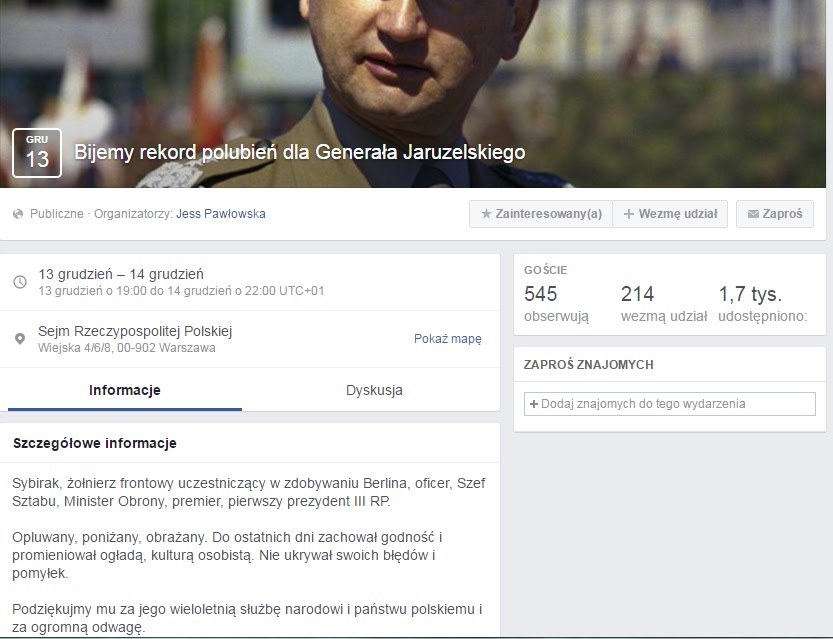Click the star icon on Zainteresowany(a)

click(486, 214)
